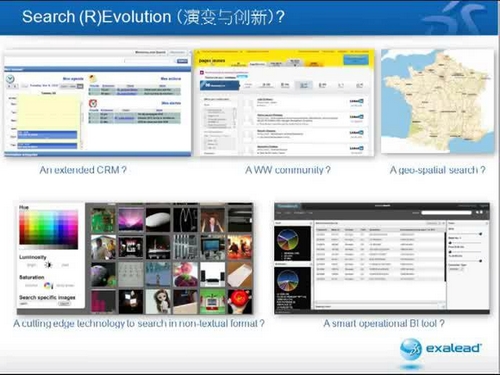Select the purple aurora image thumbnail
The width and height of the screenshot is (500, 375).
[131, 220]
